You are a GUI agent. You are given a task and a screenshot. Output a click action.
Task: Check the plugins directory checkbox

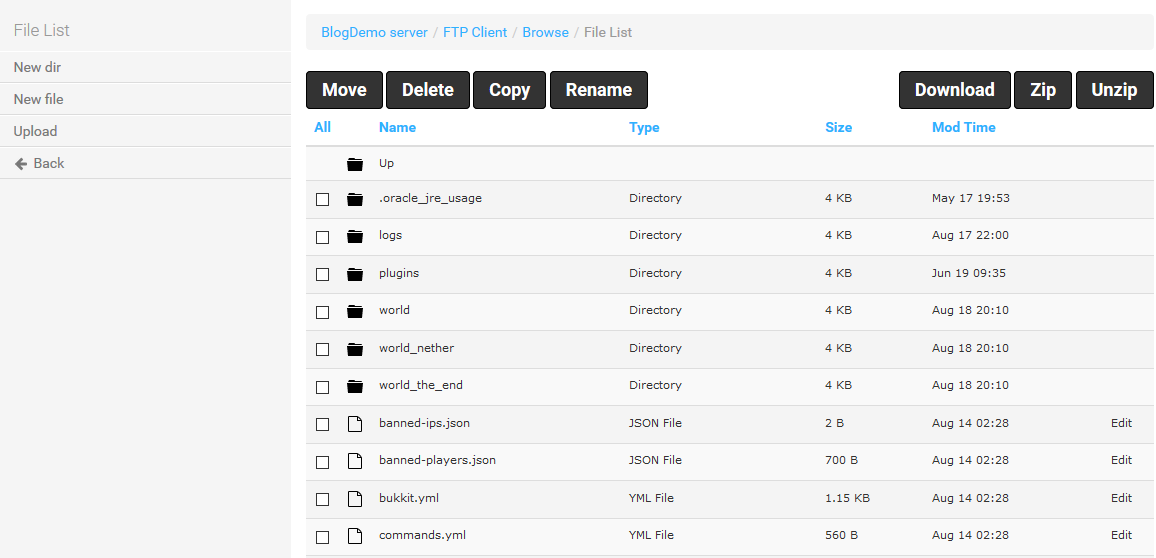click(322, 274)
